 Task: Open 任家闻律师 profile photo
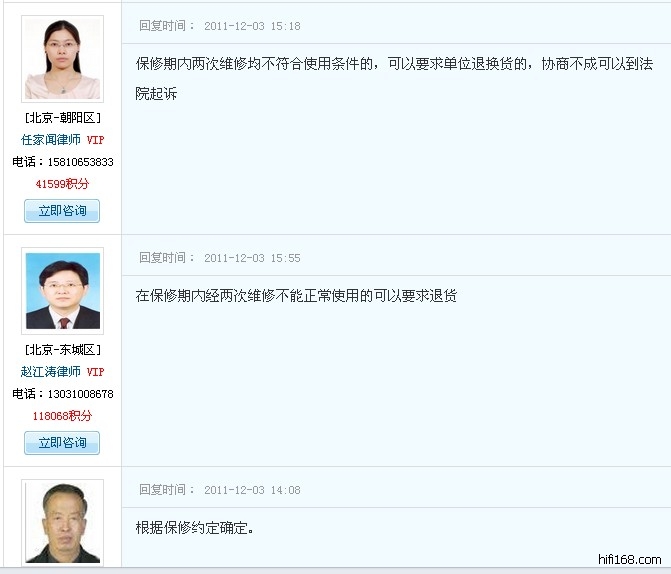(62, 59)
